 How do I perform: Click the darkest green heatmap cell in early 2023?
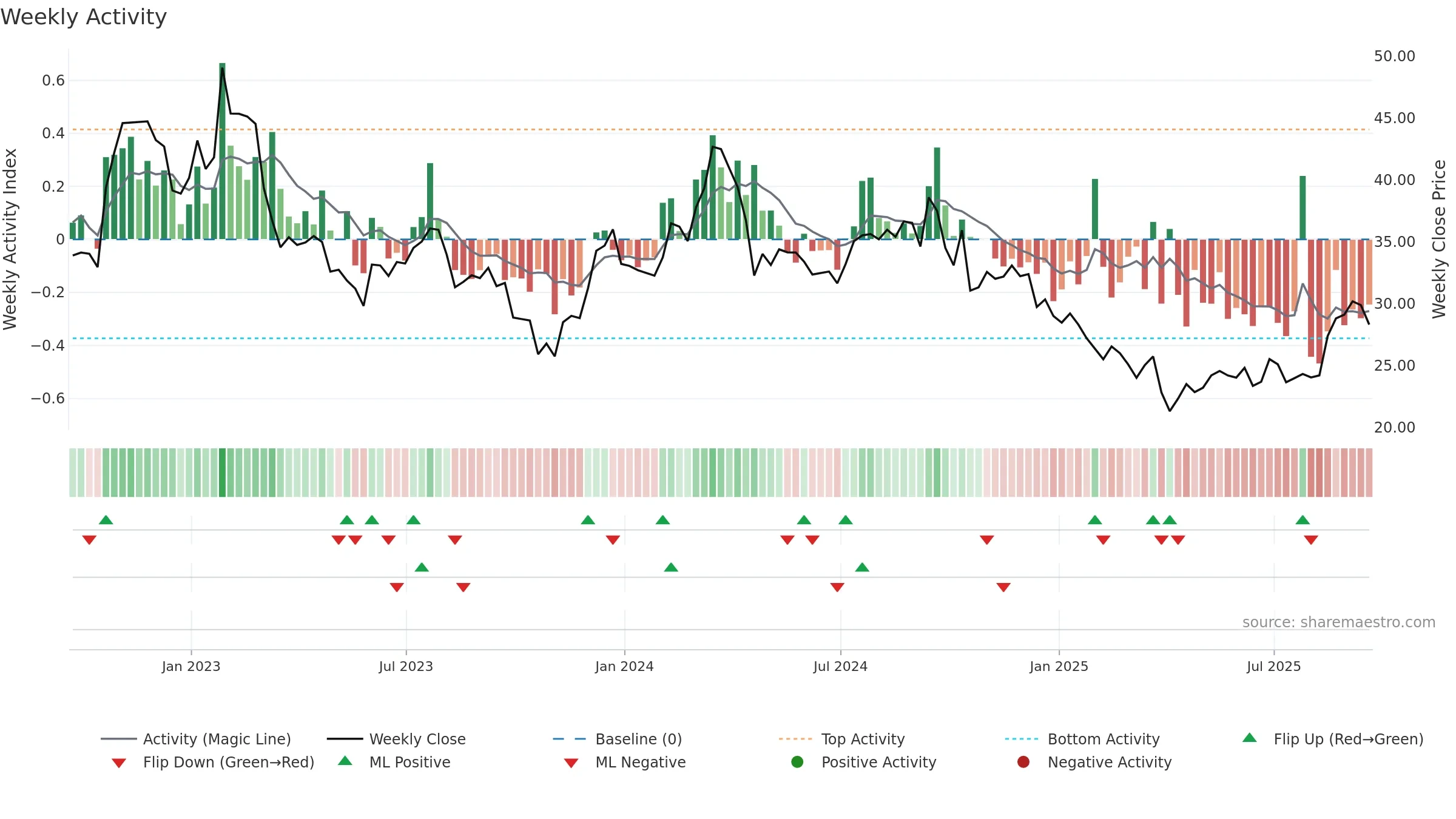(222, 473)
